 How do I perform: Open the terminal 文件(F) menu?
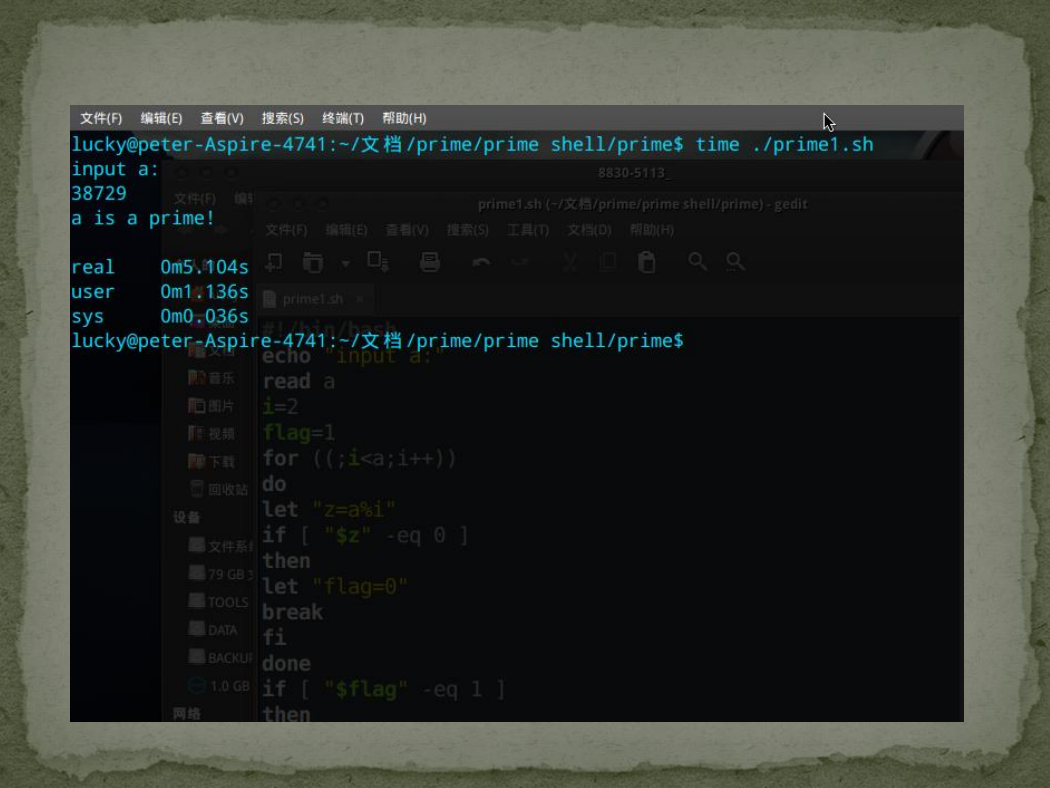(x=101, y=119)
